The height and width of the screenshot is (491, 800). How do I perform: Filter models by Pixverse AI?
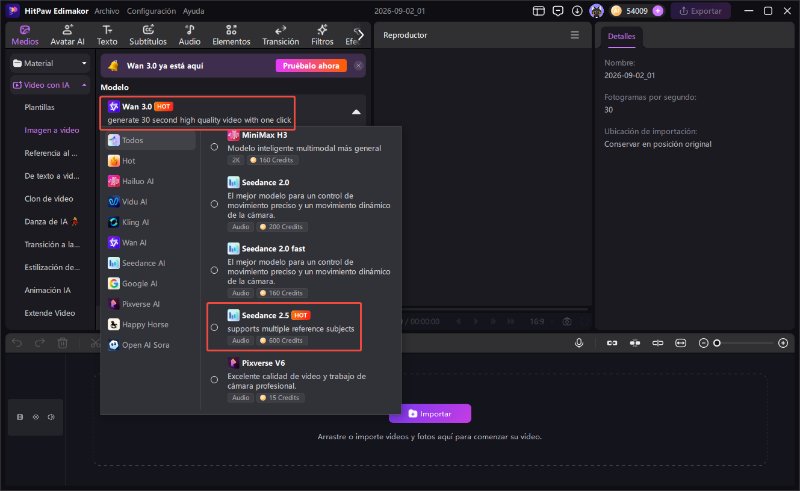151,304
